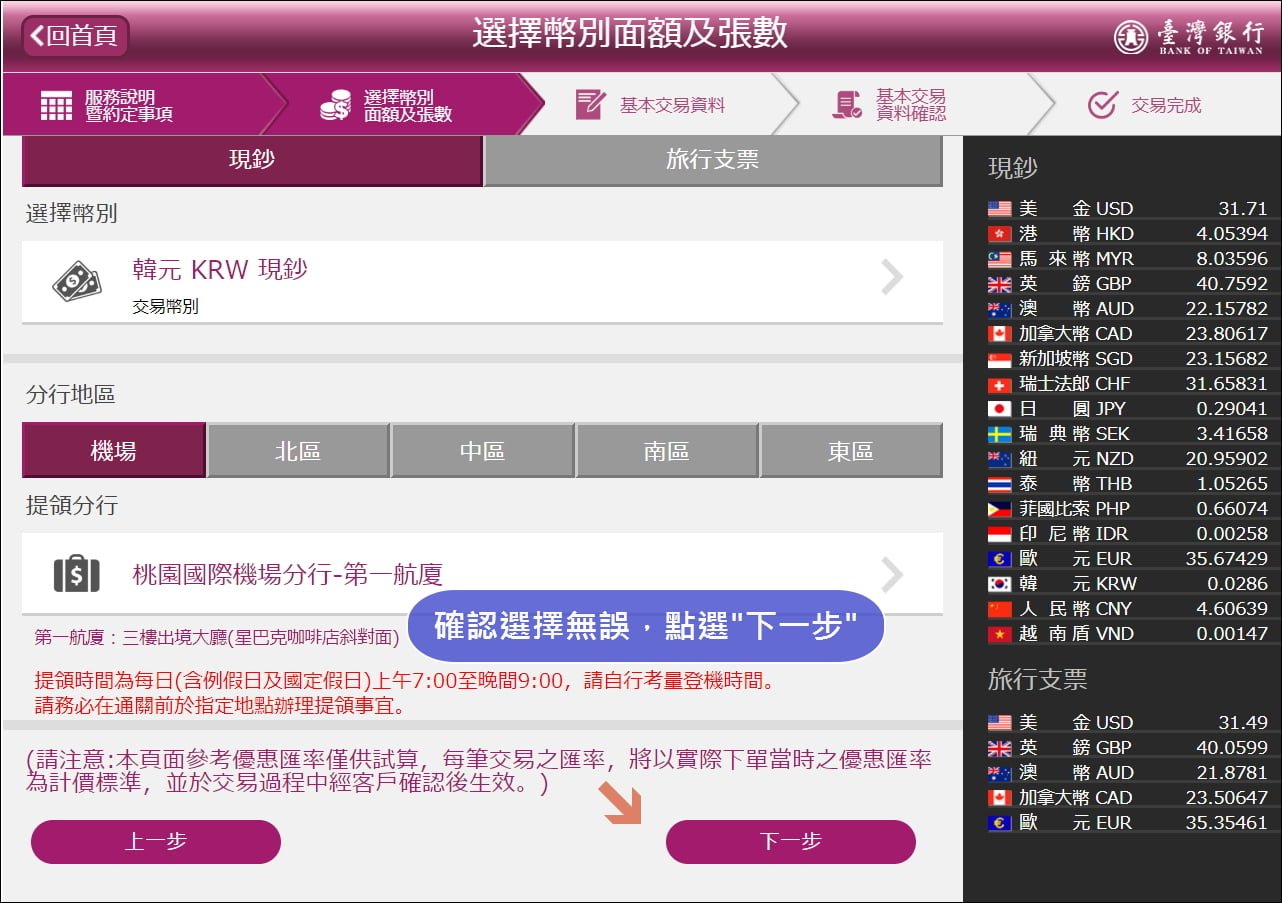Click the Canada flag in 現鈔 CAD row
This screenshot has height=903, width=1282.
coord(1000,334)
